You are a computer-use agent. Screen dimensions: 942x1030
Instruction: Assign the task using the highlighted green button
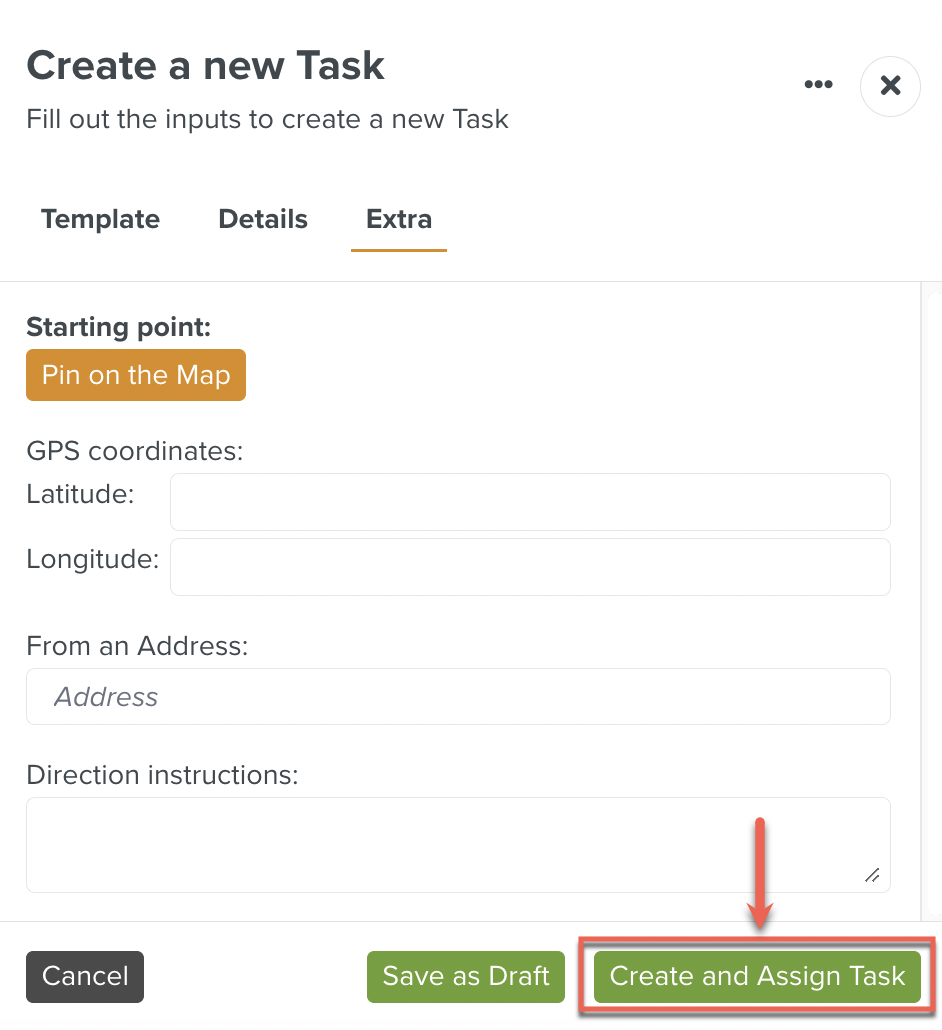pos(757,977)
